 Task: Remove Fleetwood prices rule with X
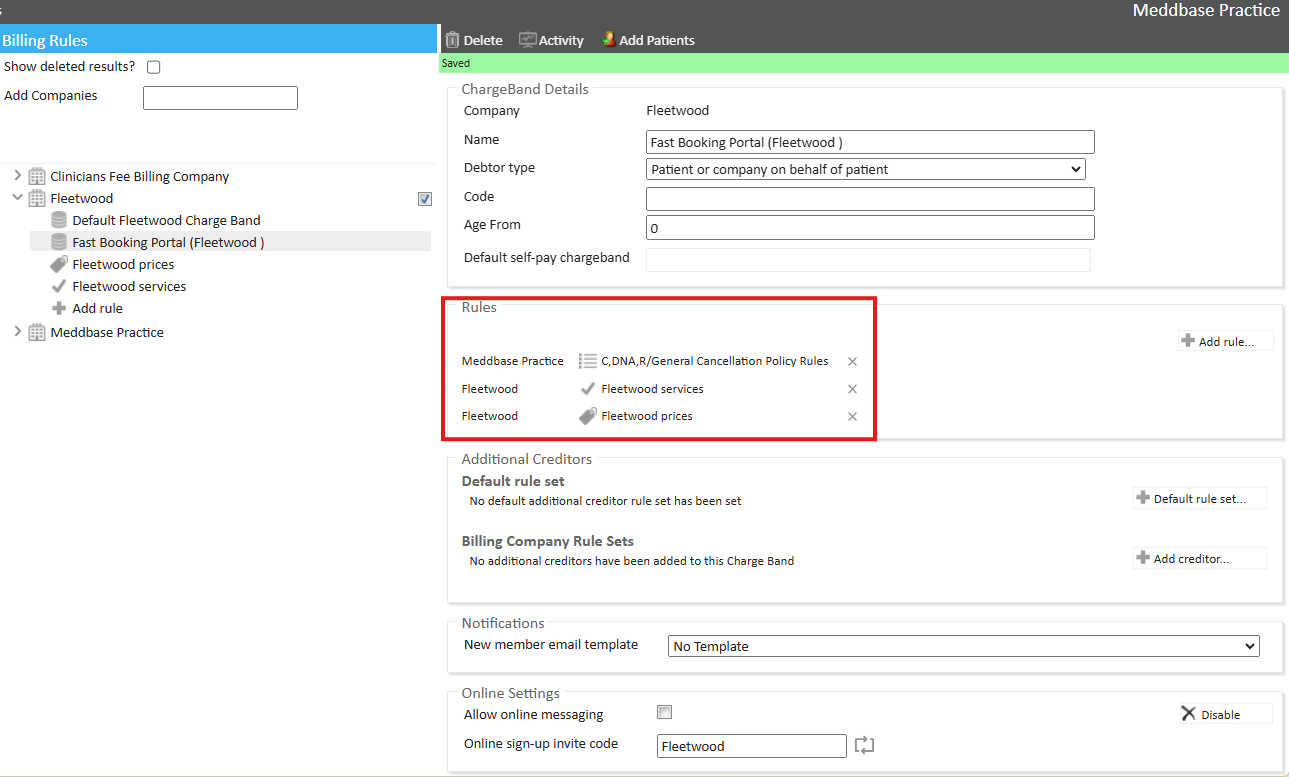click(x=852, y=417)
